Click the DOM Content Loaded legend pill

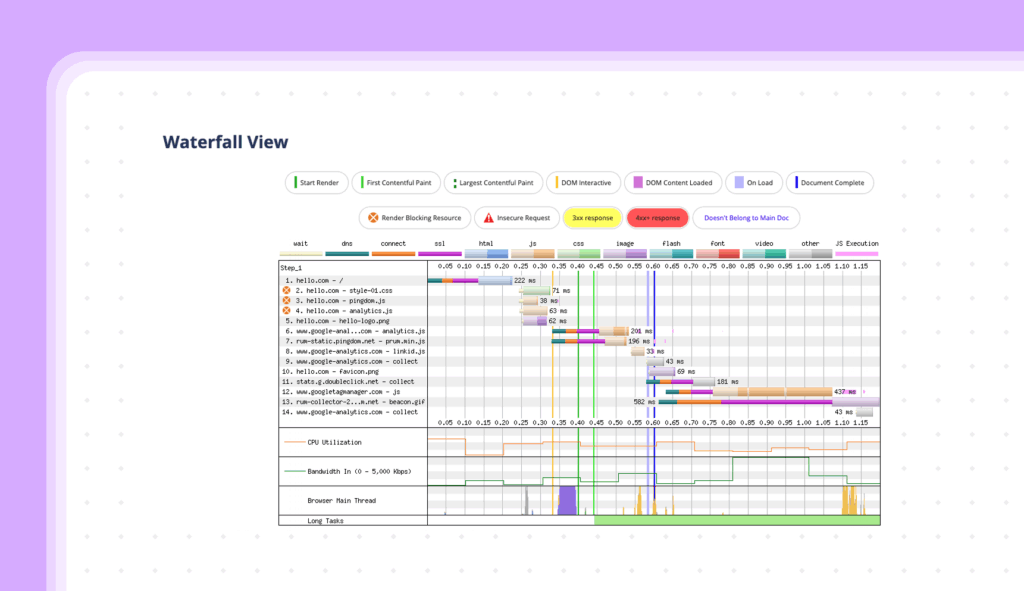[x=669, y=183]
